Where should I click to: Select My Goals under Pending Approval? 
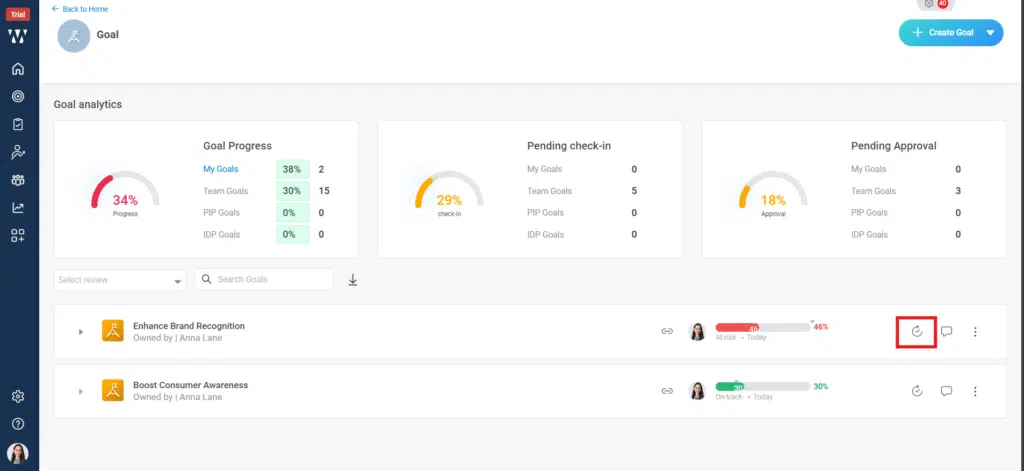click(x=869, y=169)
